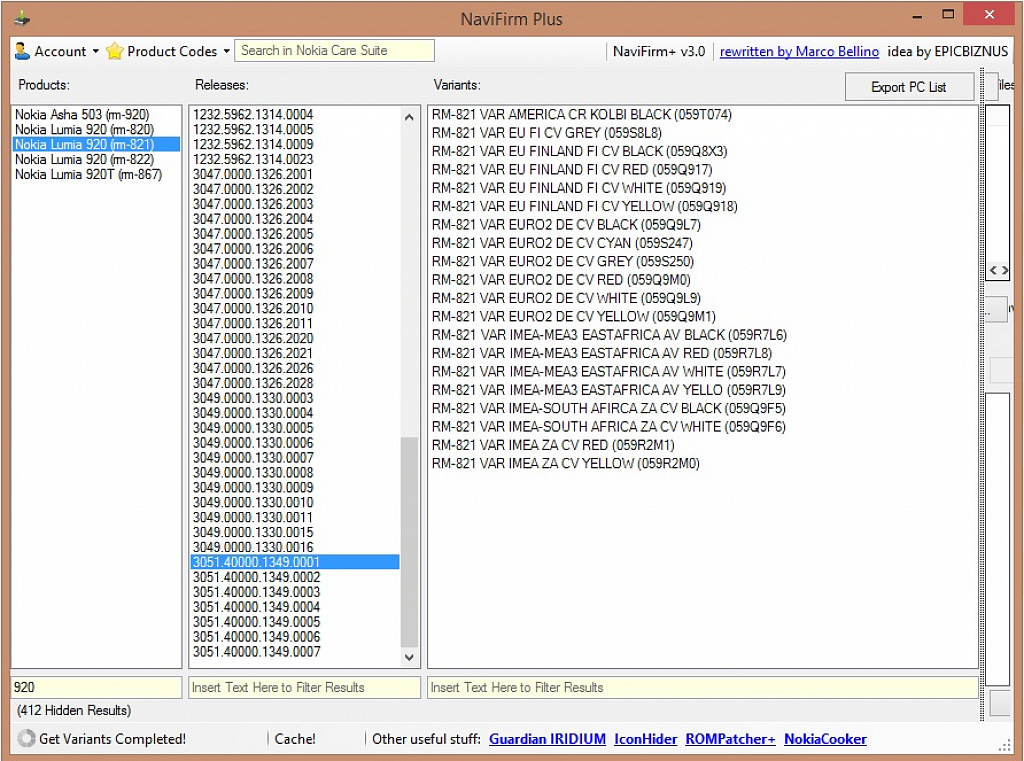Screen dimensions: 1024x761
Task: Select Nokia Lumia 920 (rm-821) product
Action: pos(96,144)
